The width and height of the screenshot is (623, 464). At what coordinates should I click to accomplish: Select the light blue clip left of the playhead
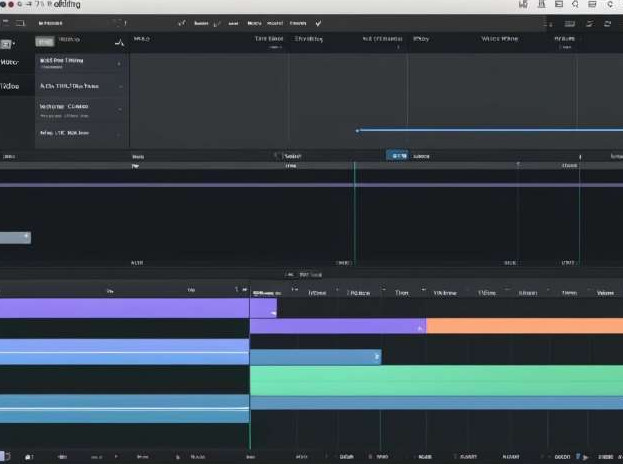pyautogui.click(x=124, y=352)
